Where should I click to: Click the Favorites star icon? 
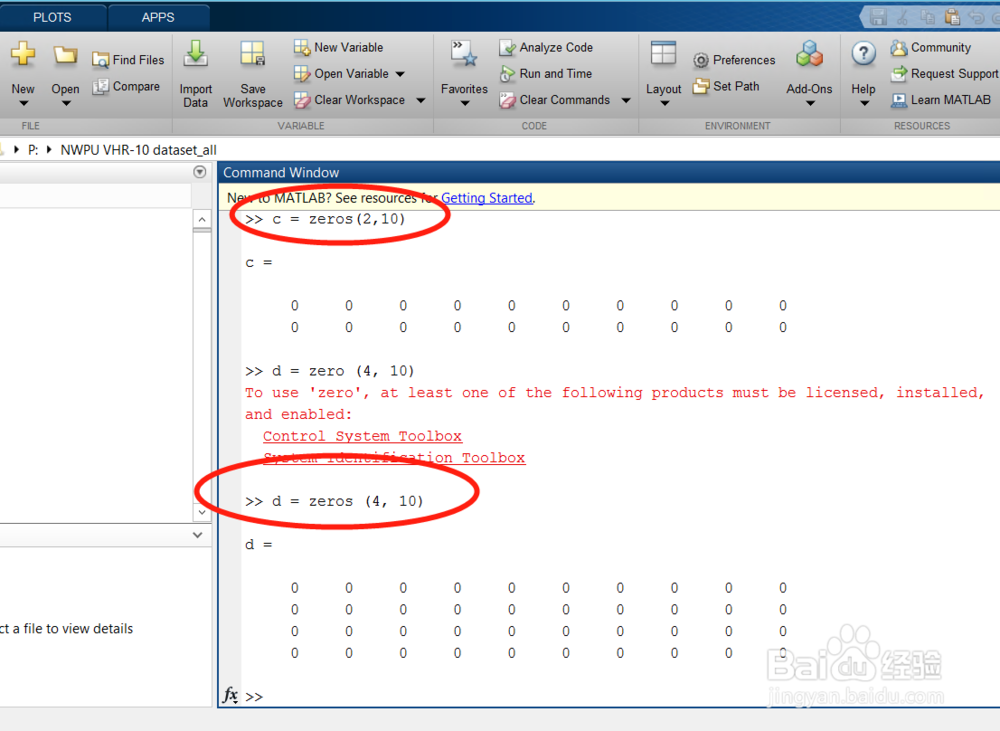(464, 54)
